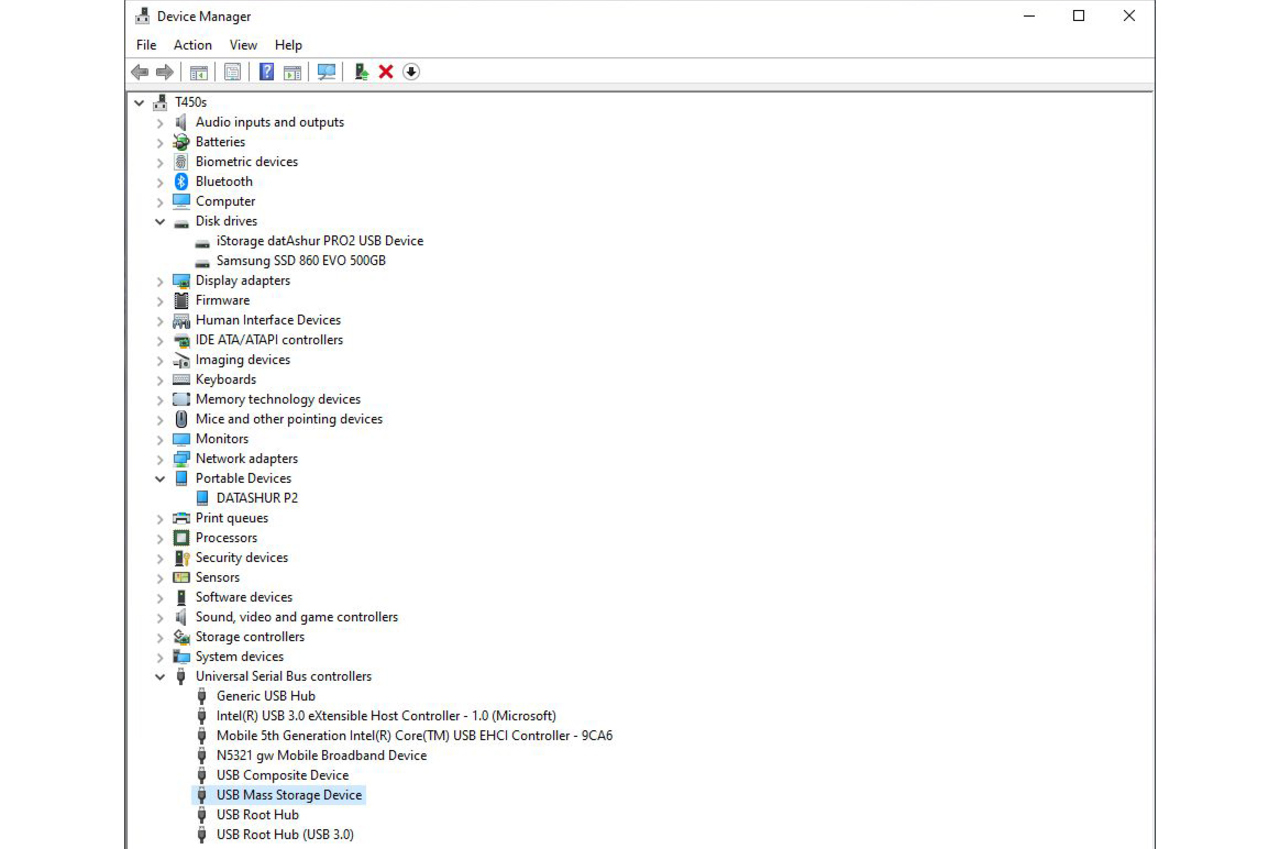
Task: Select the USB Root Hub (USB 3.0) entry
Action: click(285, 835)
